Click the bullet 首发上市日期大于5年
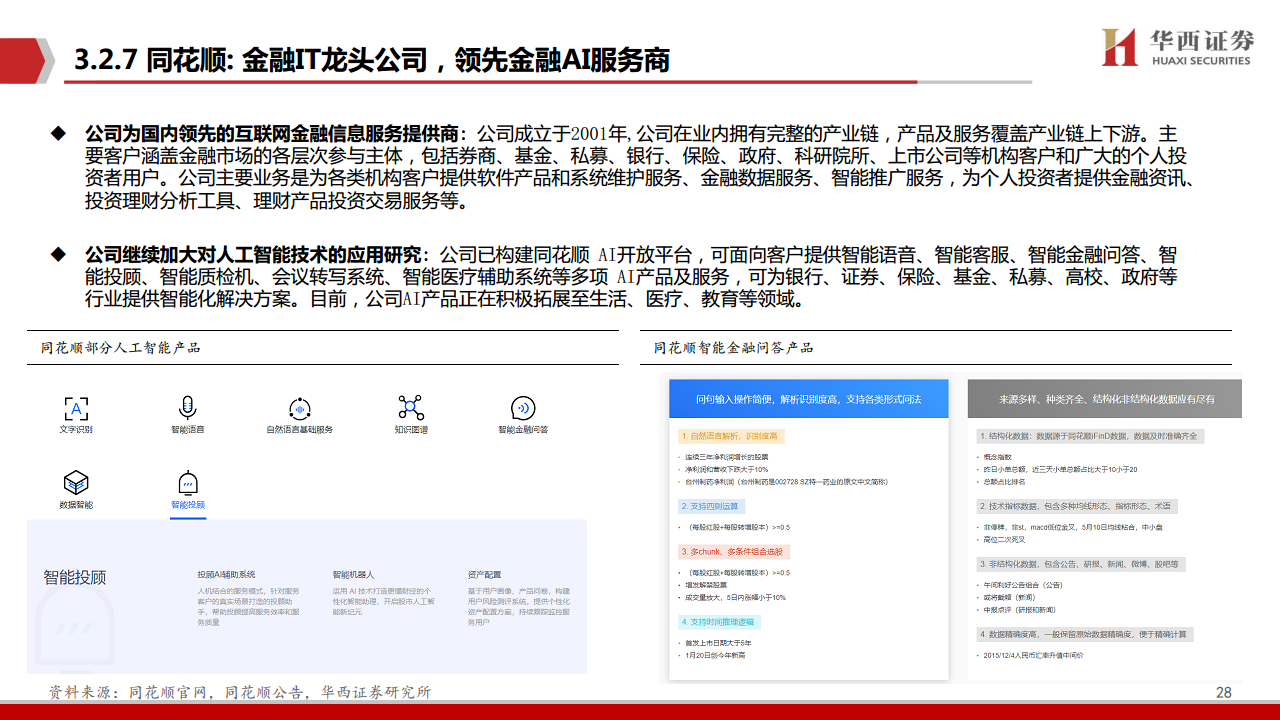Image resolution: width=1280 pixels, height=720 pixels. tap(718, 642)
